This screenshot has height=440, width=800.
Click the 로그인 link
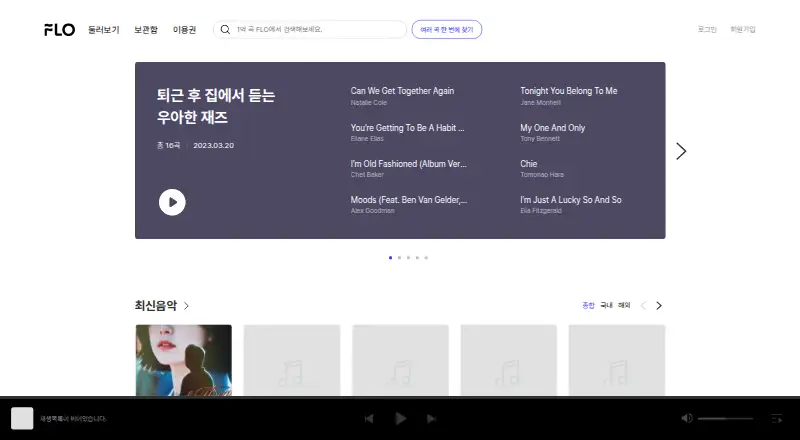tap(707, 30)
